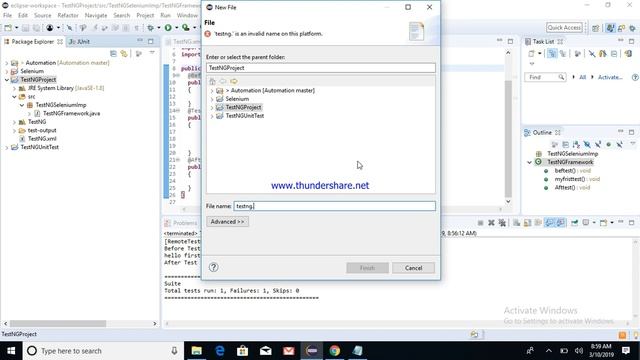Image resolution: width=640 pixels, height=360 pixels.
Task: Click Package Explorer horizontal scrollbar
Action: pos(58,323)
